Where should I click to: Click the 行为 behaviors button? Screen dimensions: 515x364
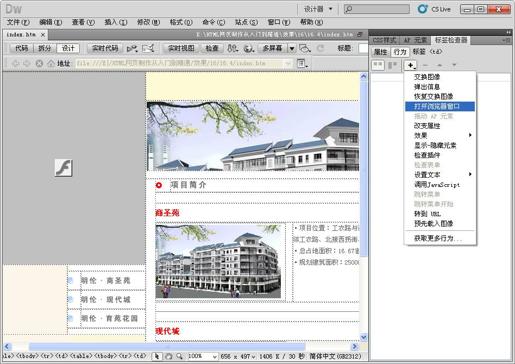point(400,52)
